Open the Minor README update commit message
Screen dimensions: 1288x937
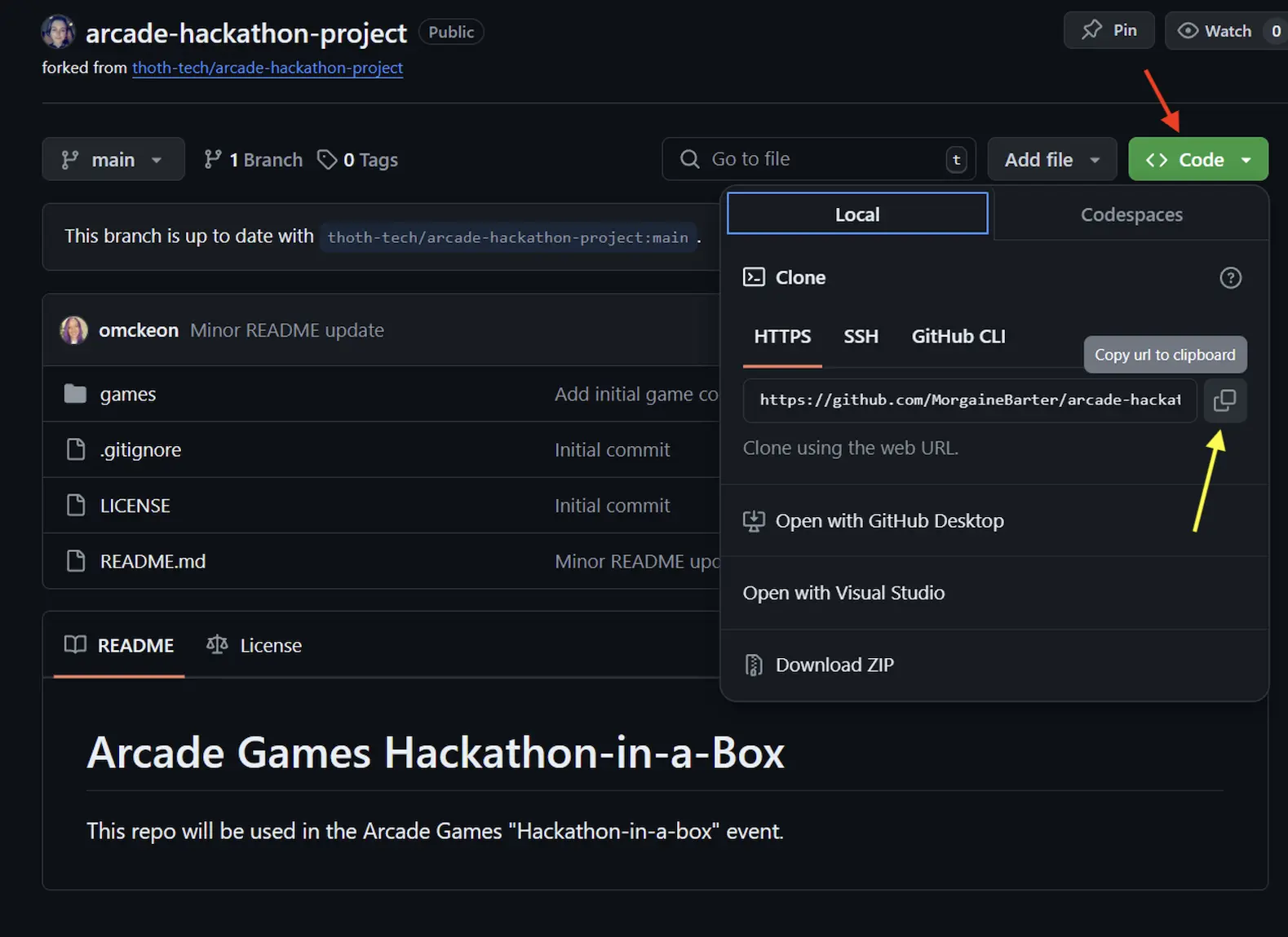pyautogui.click(x=287, y=330)
